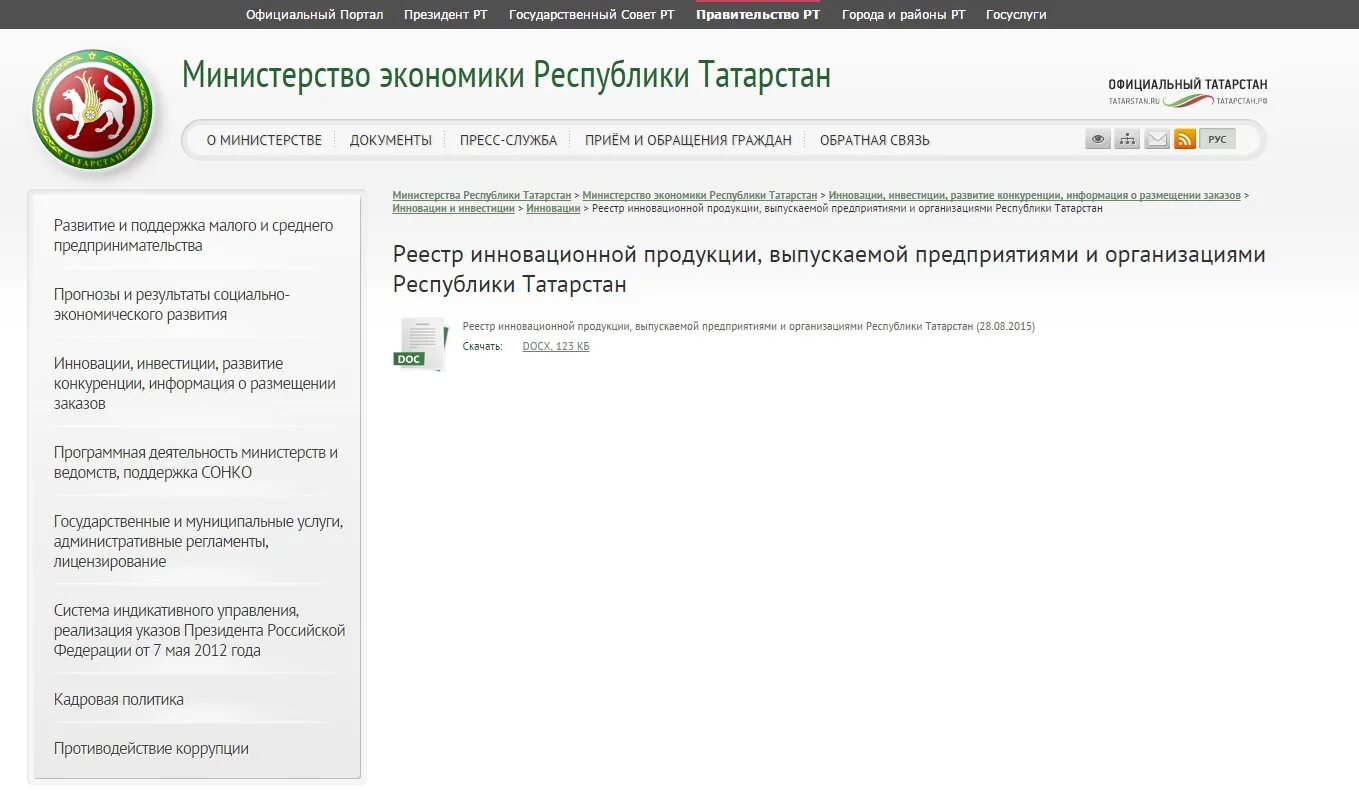Open the Обратная связь menu

875,140
